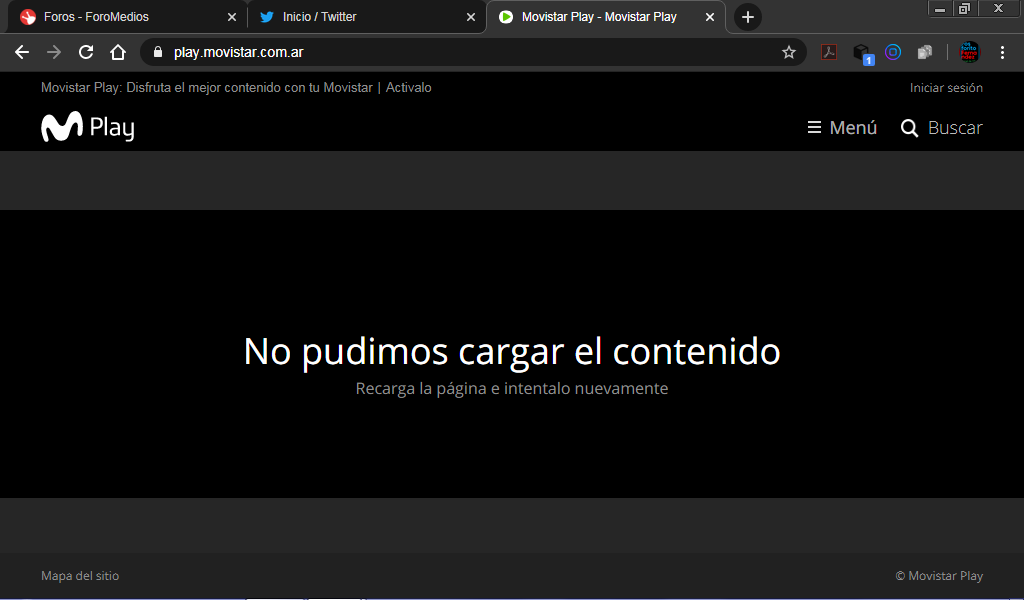Click the hamburger Menú icon
1024x600 pixels.
click(x=814, y=127)
